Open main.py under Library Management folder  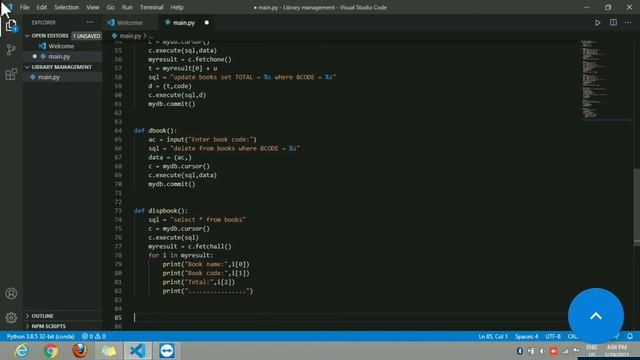(49, 77)
